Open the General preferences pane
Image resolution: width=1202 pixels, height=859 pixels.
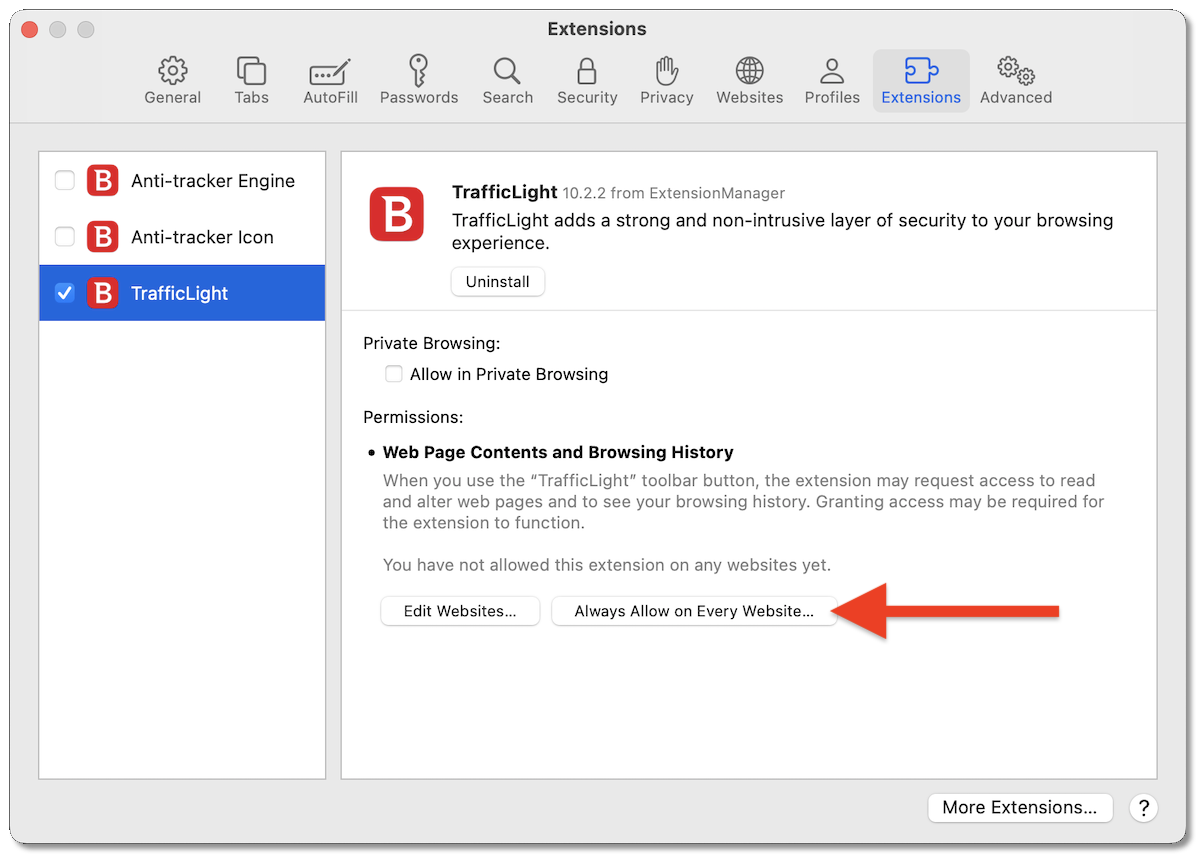[172, 80]
